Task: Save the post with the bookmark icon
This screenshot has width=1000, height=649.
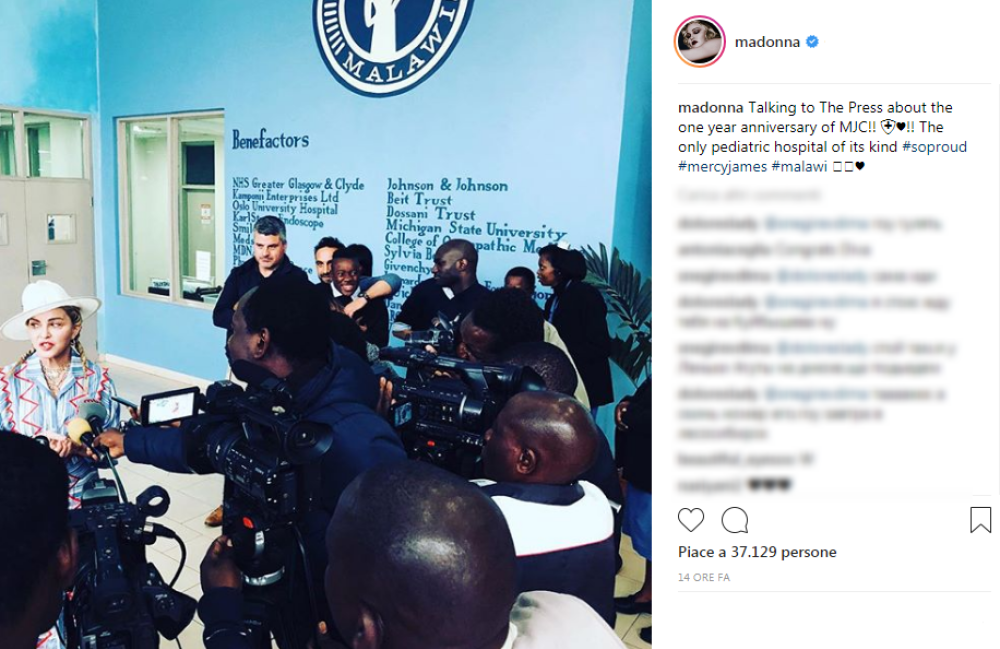Action: [980, 520]
